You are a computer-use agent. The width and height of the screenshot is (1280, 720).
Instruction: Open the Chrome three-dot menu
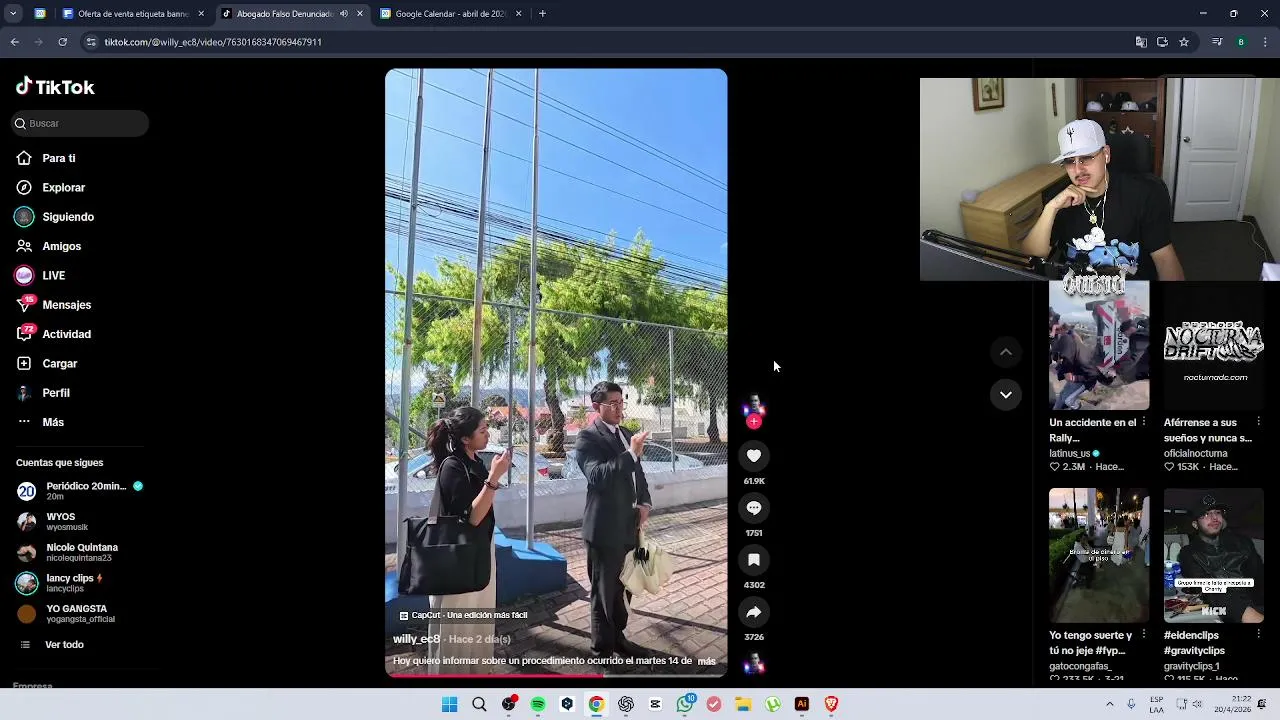(1266, 42)
